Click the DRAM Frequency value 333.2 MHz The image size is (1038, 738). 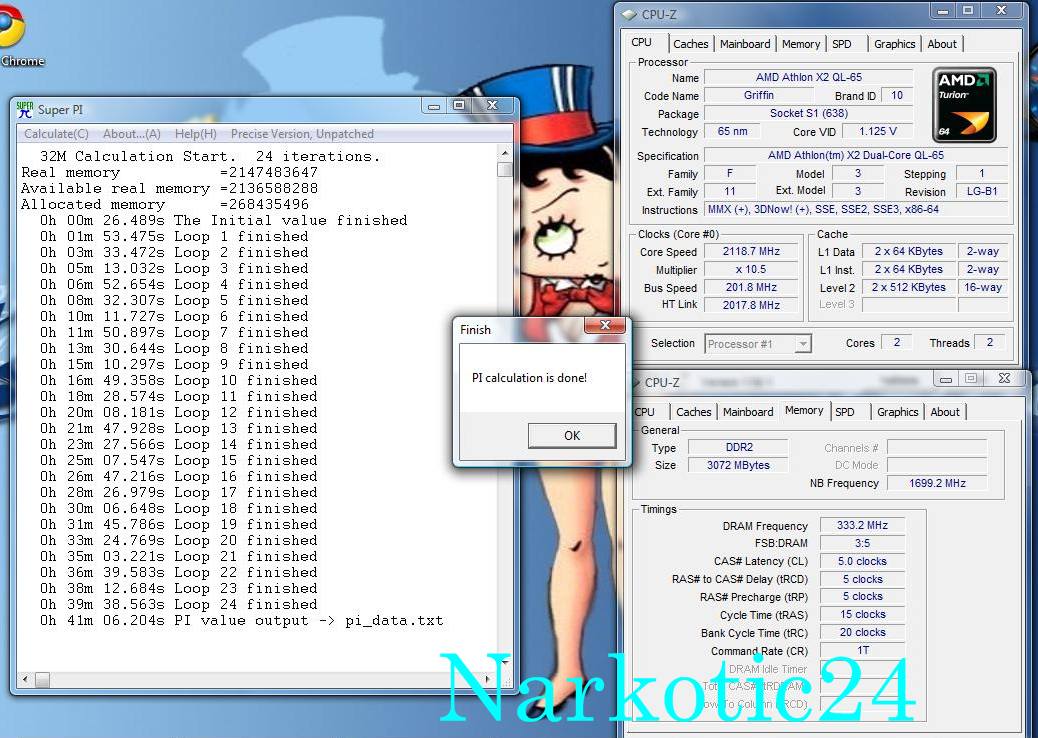[x=862, y=525]
